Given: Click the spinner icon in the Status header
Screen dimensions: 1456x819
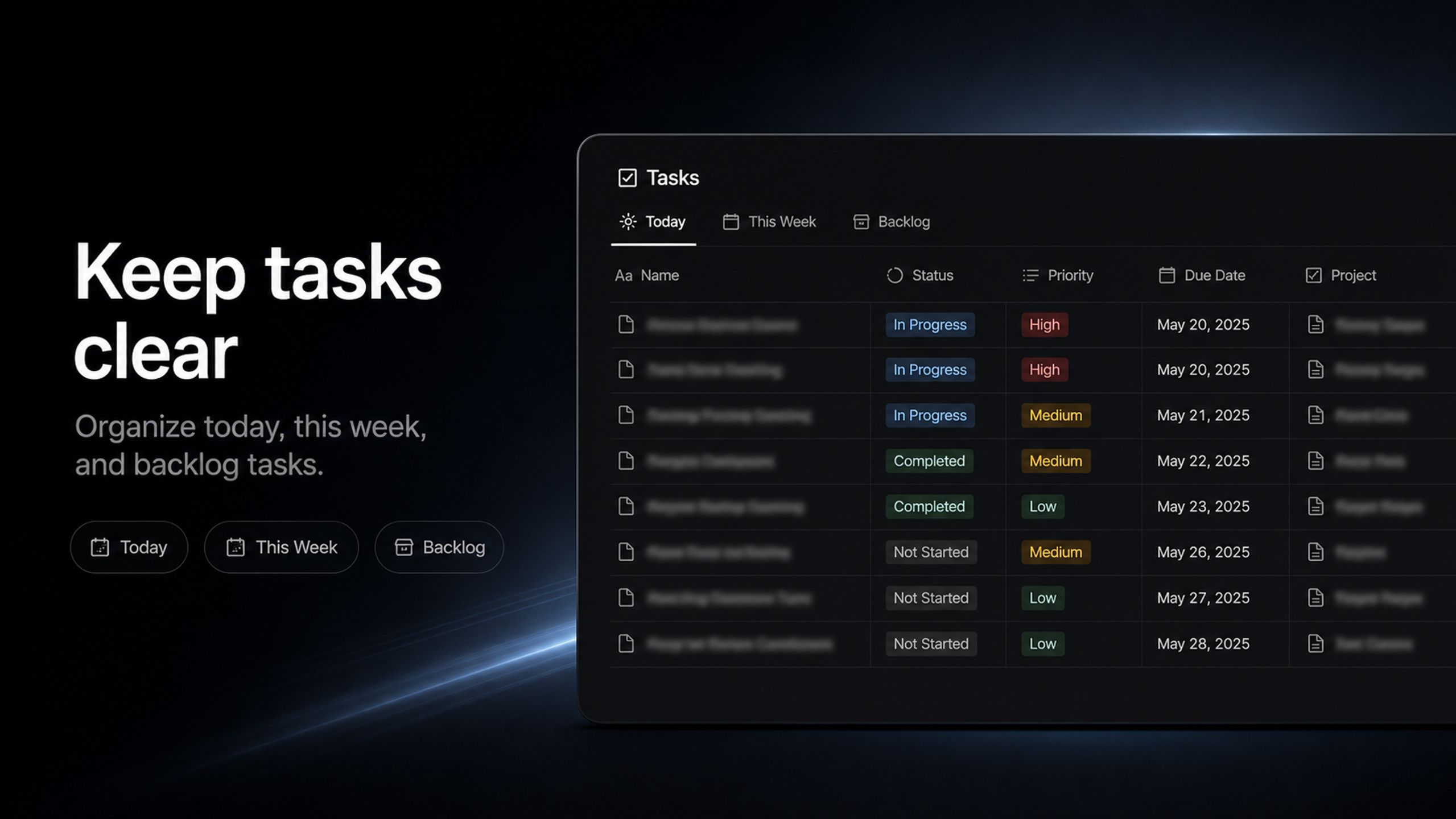Looking at the screenshot, I should click(x=894, y=275).
